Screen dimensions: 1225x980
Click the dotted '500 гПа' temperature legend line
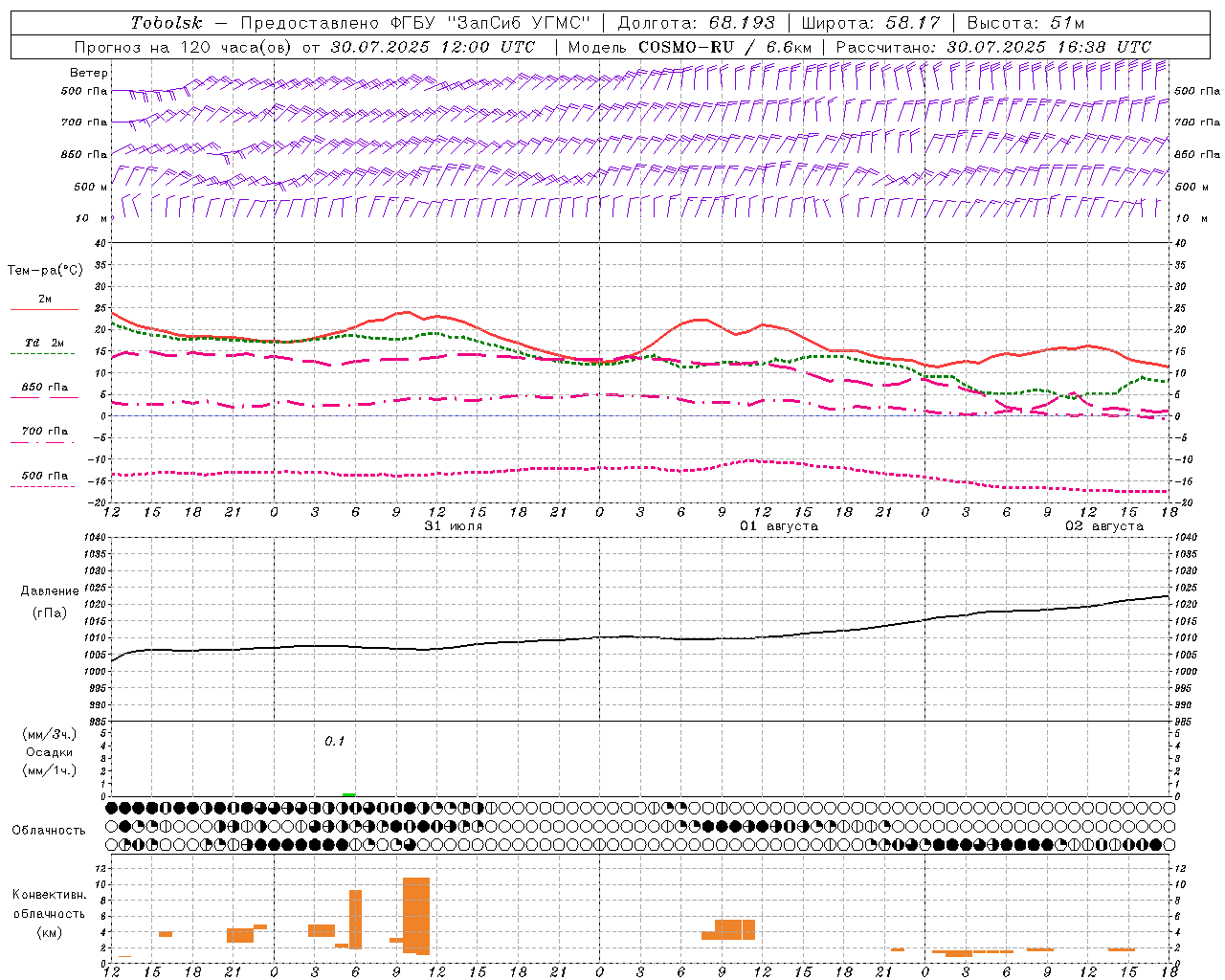click(x=43, y=487)
